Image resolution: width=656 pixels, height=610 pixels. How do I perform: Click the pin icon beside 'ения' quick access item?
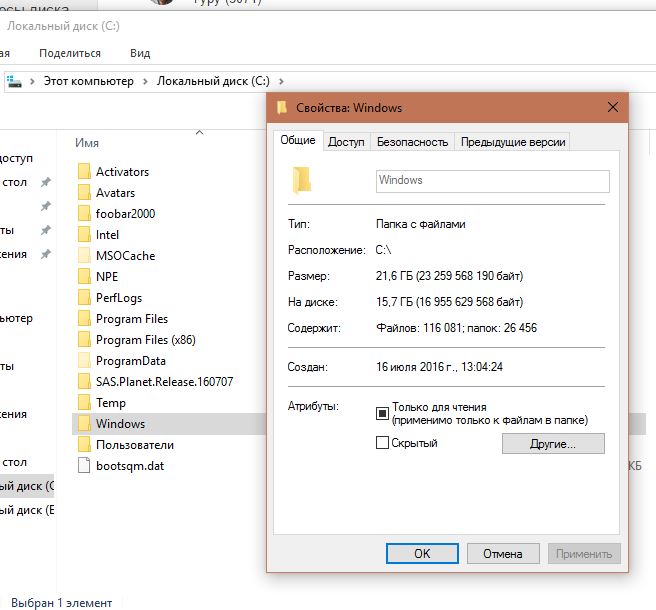pyautogui.click(x=46, y=254)
